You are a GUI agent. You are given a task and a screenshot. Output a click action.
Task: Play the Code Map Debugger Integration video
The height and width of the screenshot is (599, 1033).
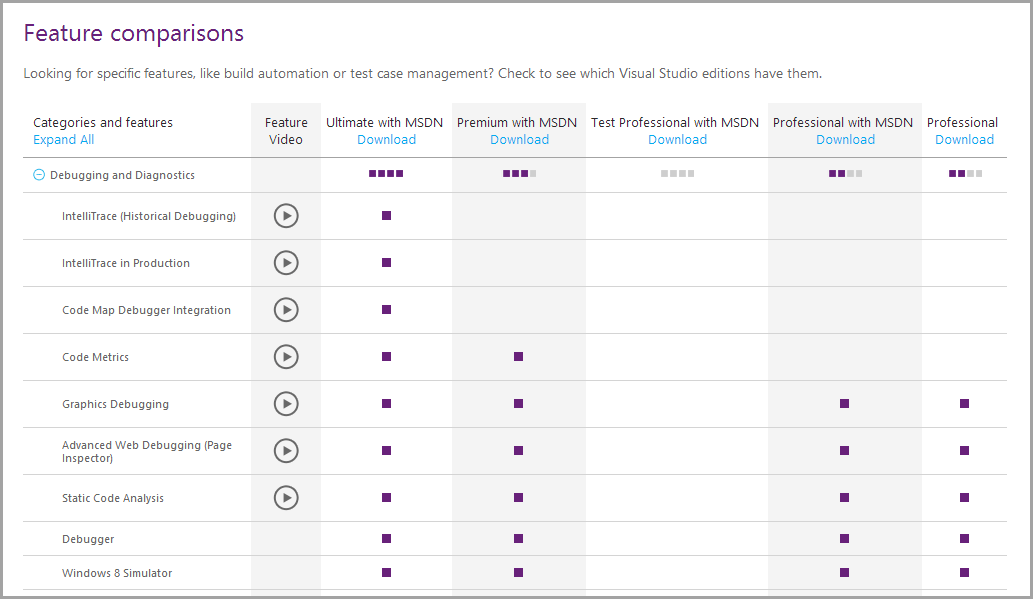point(286,310)
